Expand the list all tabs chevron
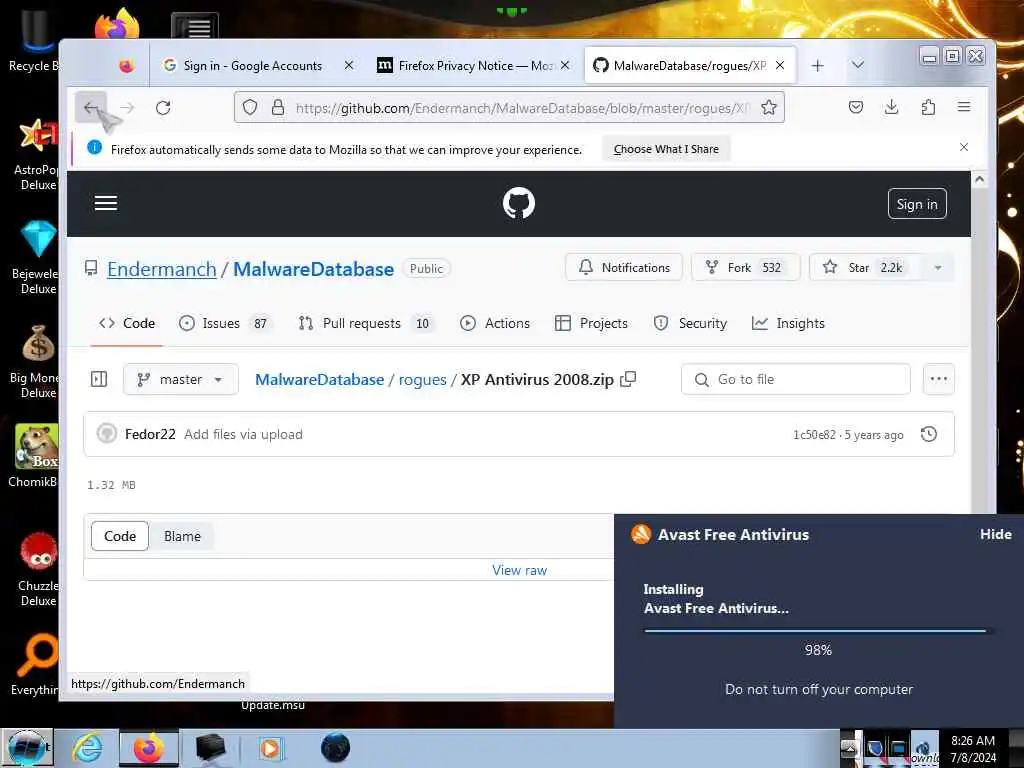 tap(858, 65)
